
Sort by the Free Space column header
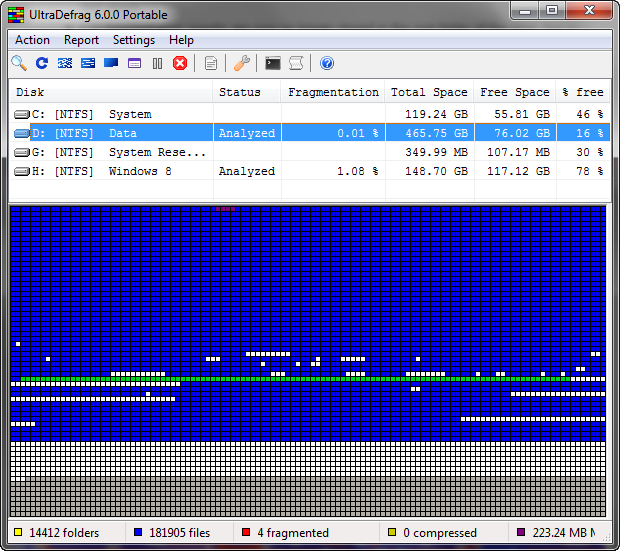(515, 92)
